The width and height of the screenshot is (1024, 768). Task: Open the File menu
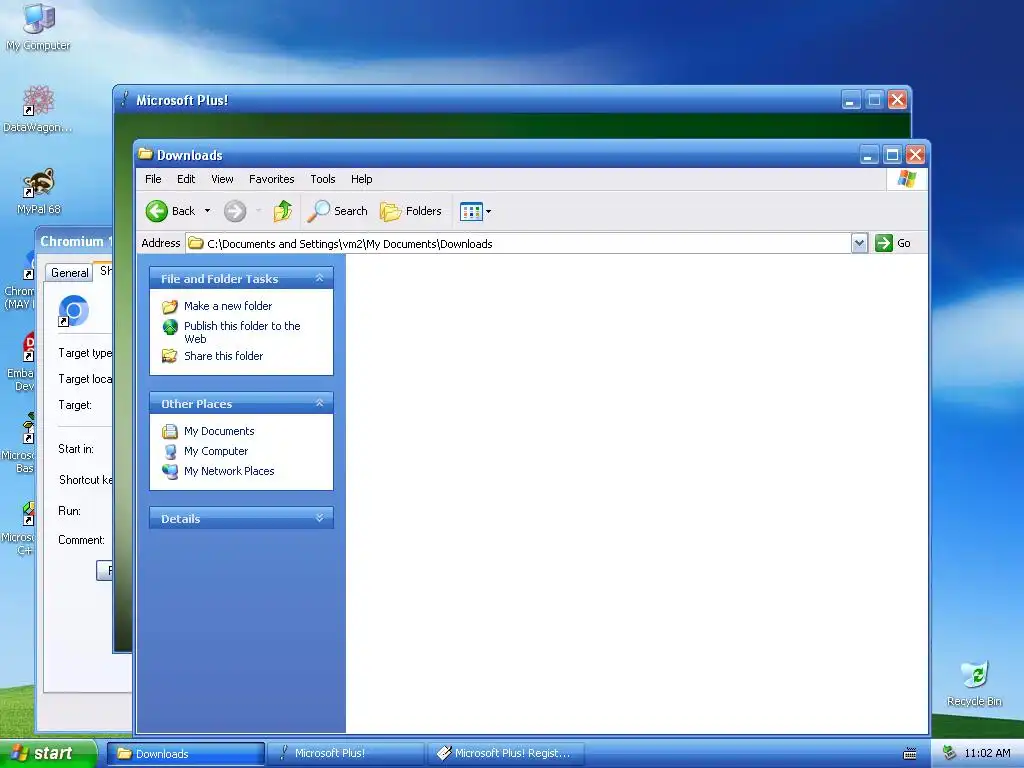tap(153, 179)
